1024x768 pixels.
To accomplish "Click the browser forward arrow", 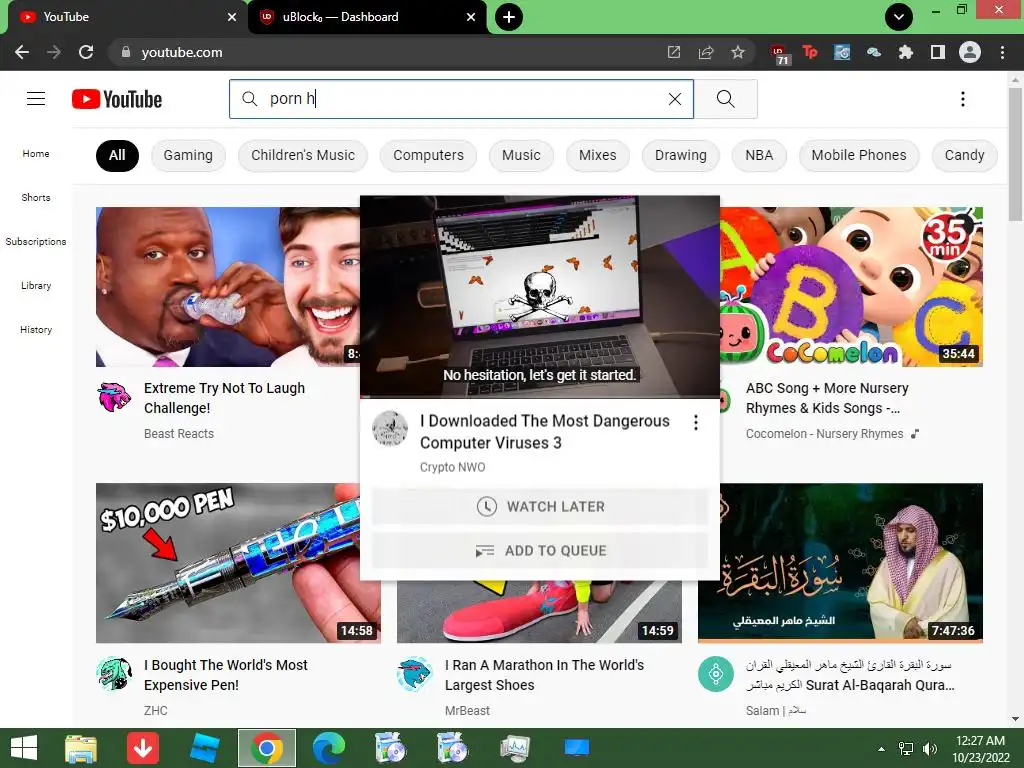I will click(x=54, y=52).
